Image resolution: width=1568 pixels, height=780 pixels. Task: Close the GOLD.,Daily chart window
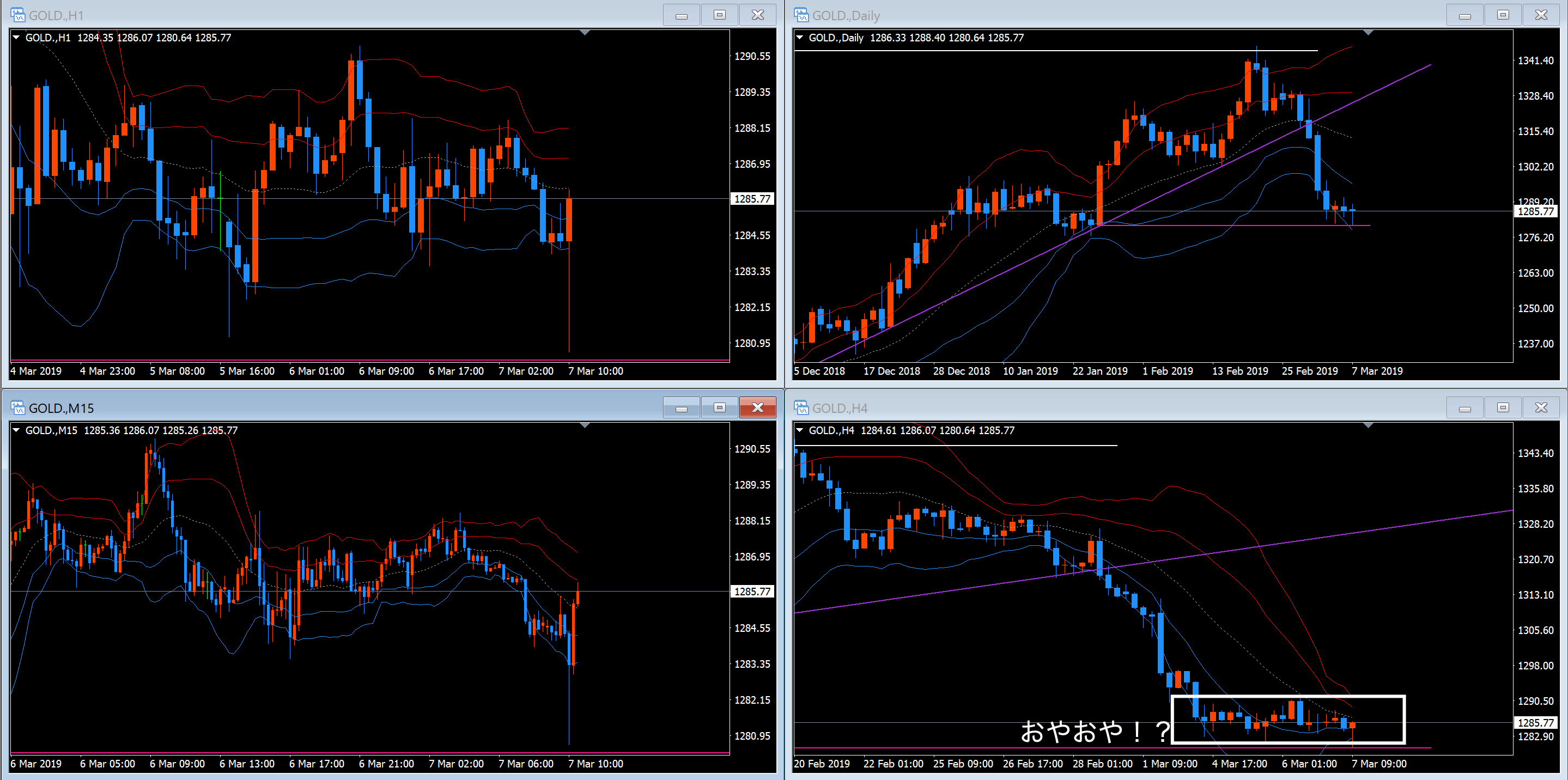tap(1541, 15)
